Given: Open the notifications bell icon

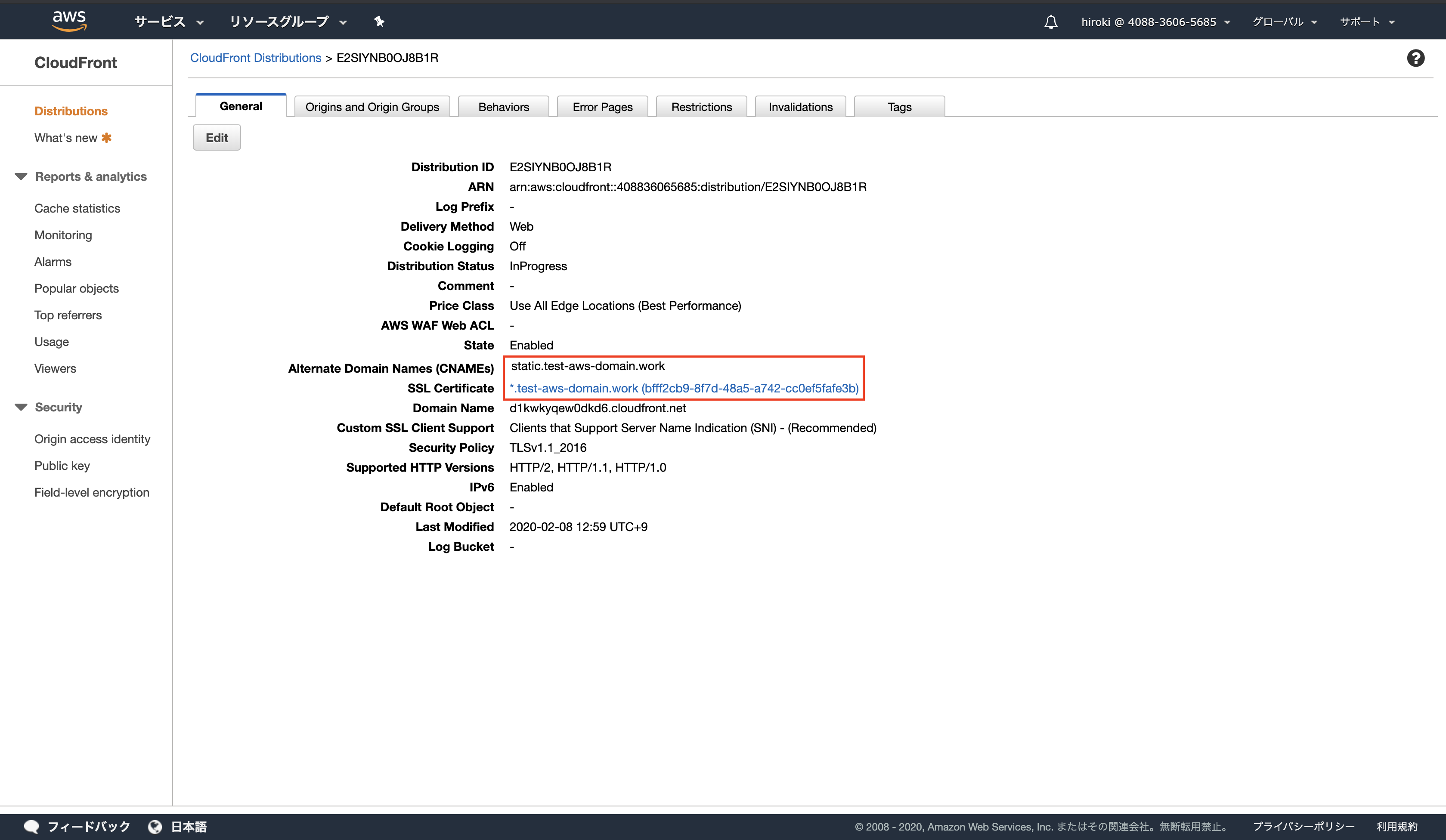Looking at the screenshot, I should tap(1051, 22).
